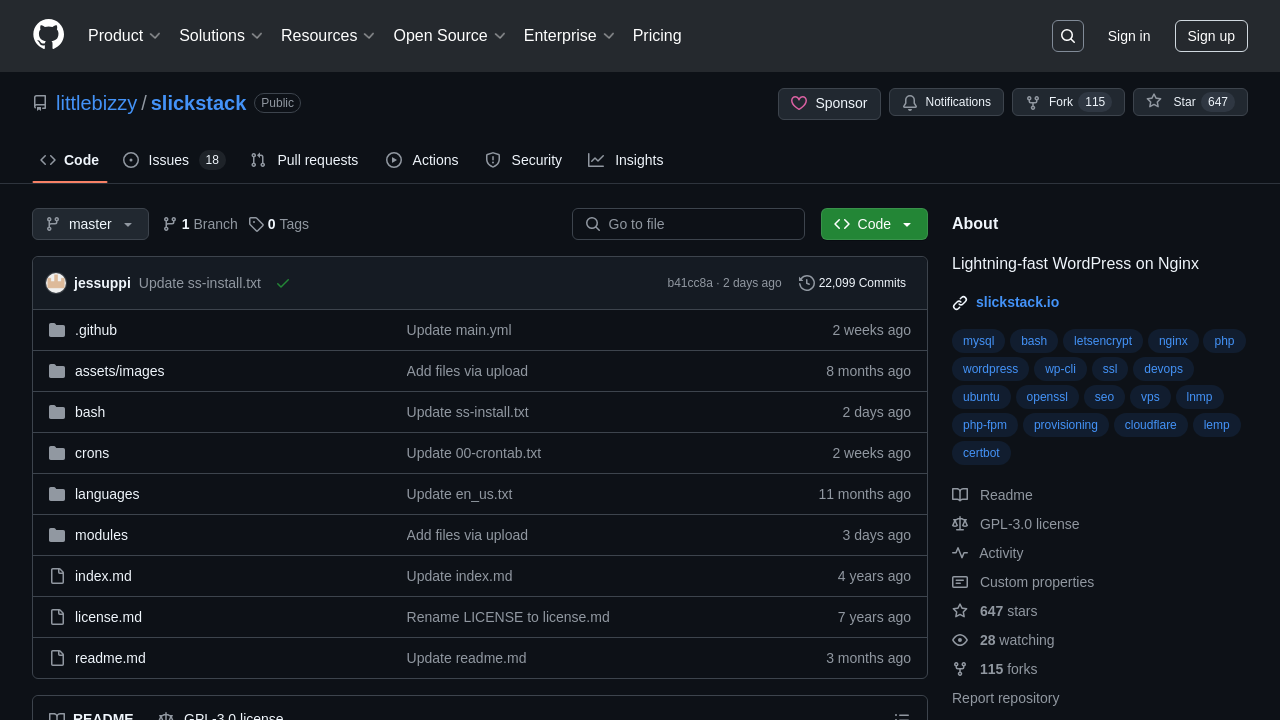This screenshot has width=1280, height=720.
Task: Open the commit history clock icon
Action: pos(807,283)
